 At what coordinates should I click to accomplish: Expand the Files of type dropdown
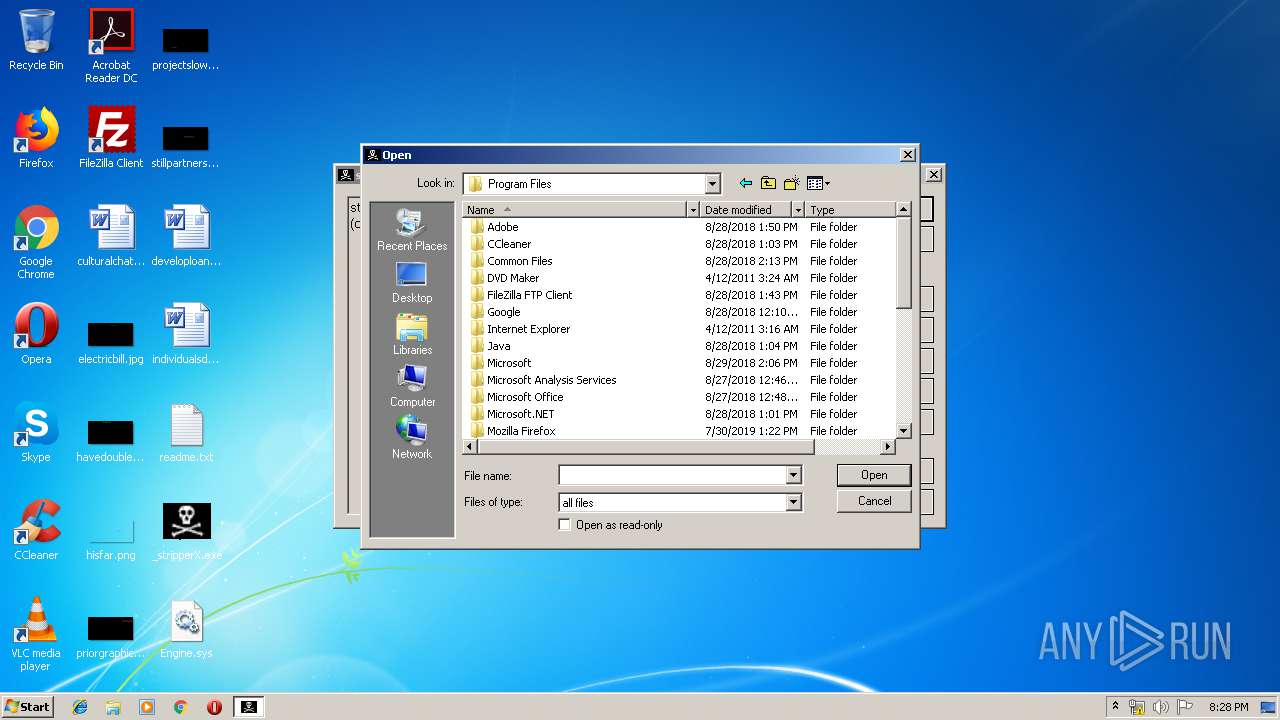[793, 502]
